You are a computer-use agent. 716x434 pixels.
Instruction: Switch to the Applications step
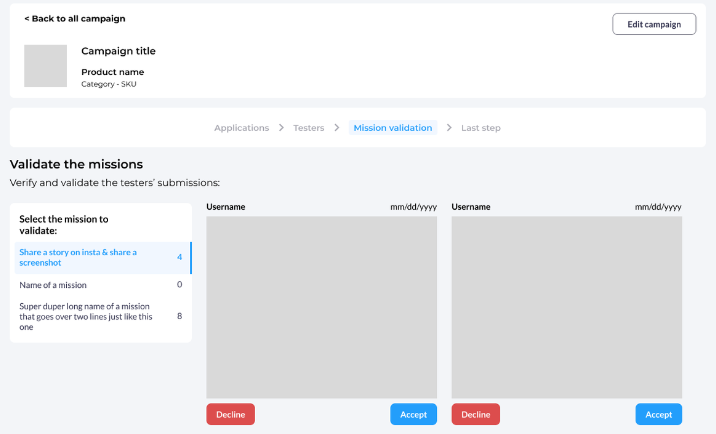point(241,128)
